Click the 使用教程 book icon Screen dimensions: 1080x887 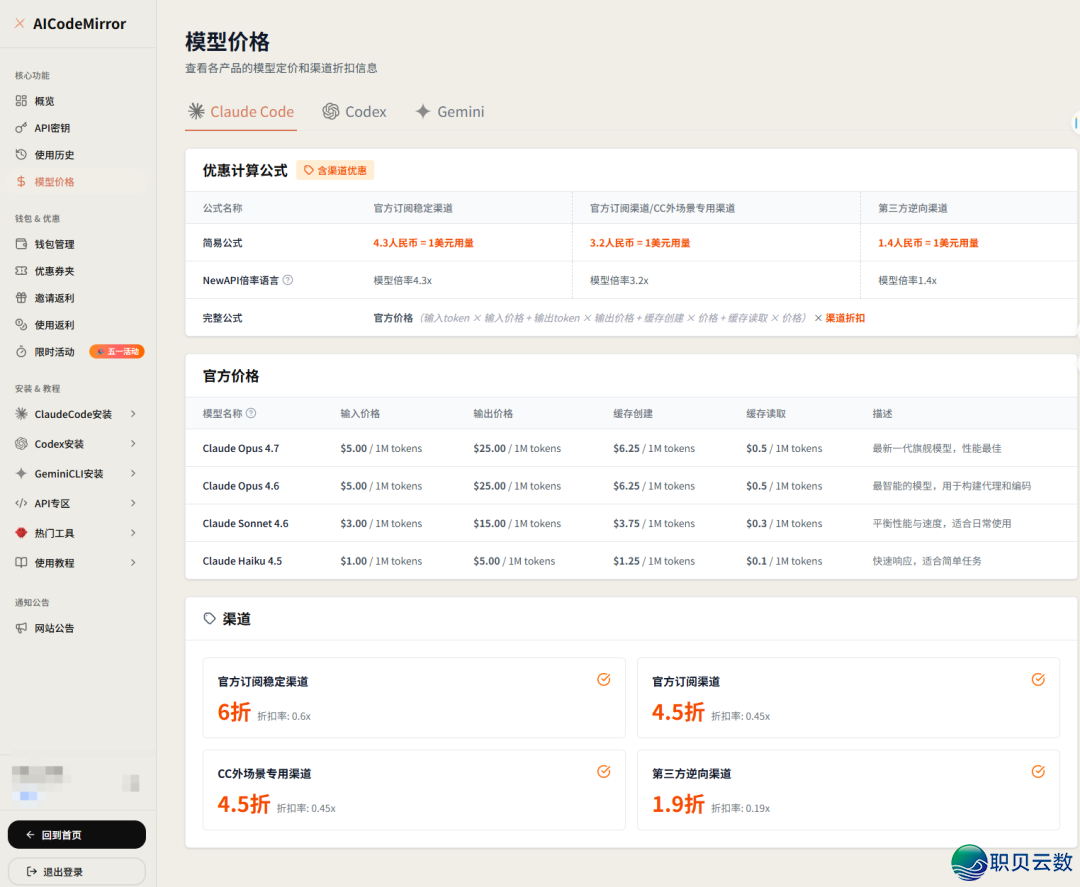pos(21,562)
